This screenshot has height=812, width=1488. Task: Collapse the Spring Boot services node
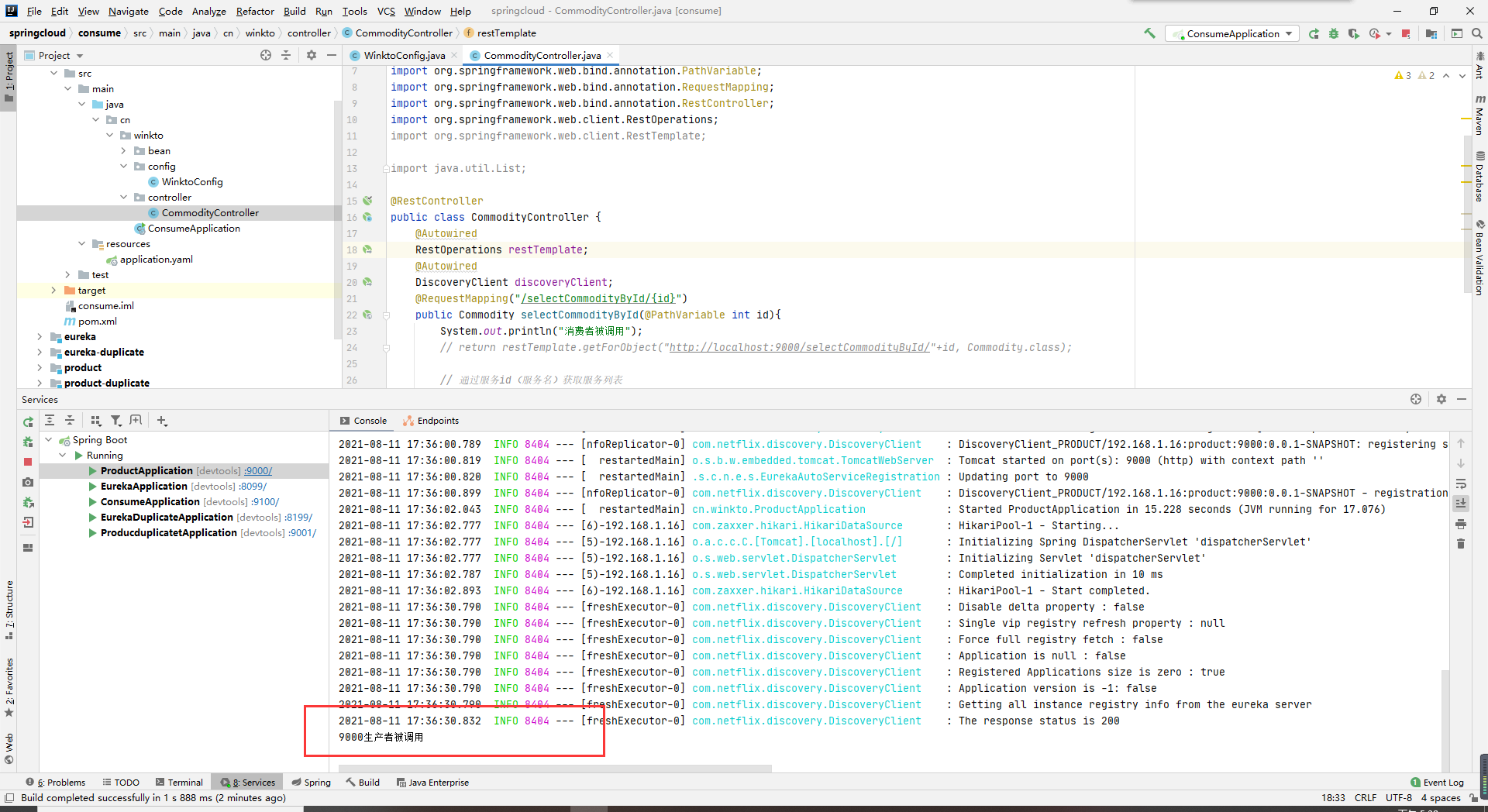pyautogui.click(x=50, y=440)
